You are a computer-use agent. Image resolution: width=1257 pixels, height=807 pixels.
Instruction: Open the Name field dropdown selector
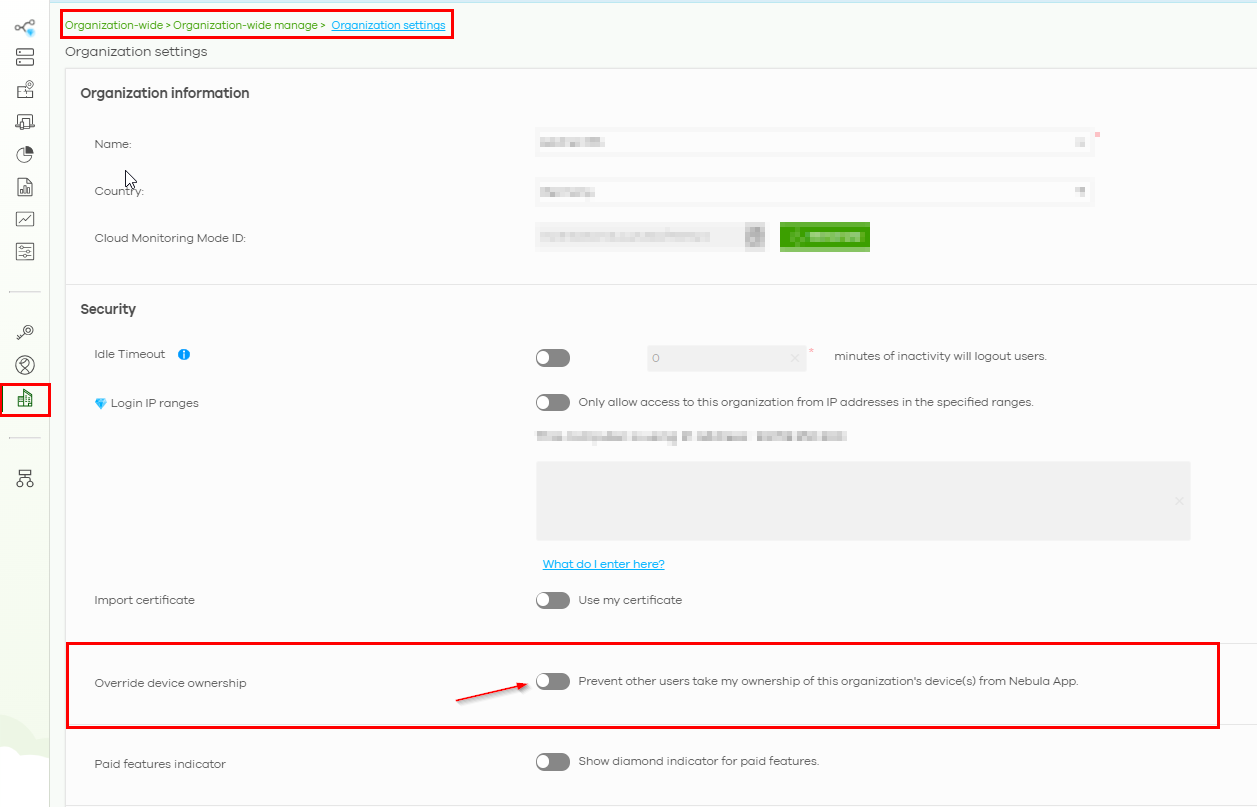1082,143
